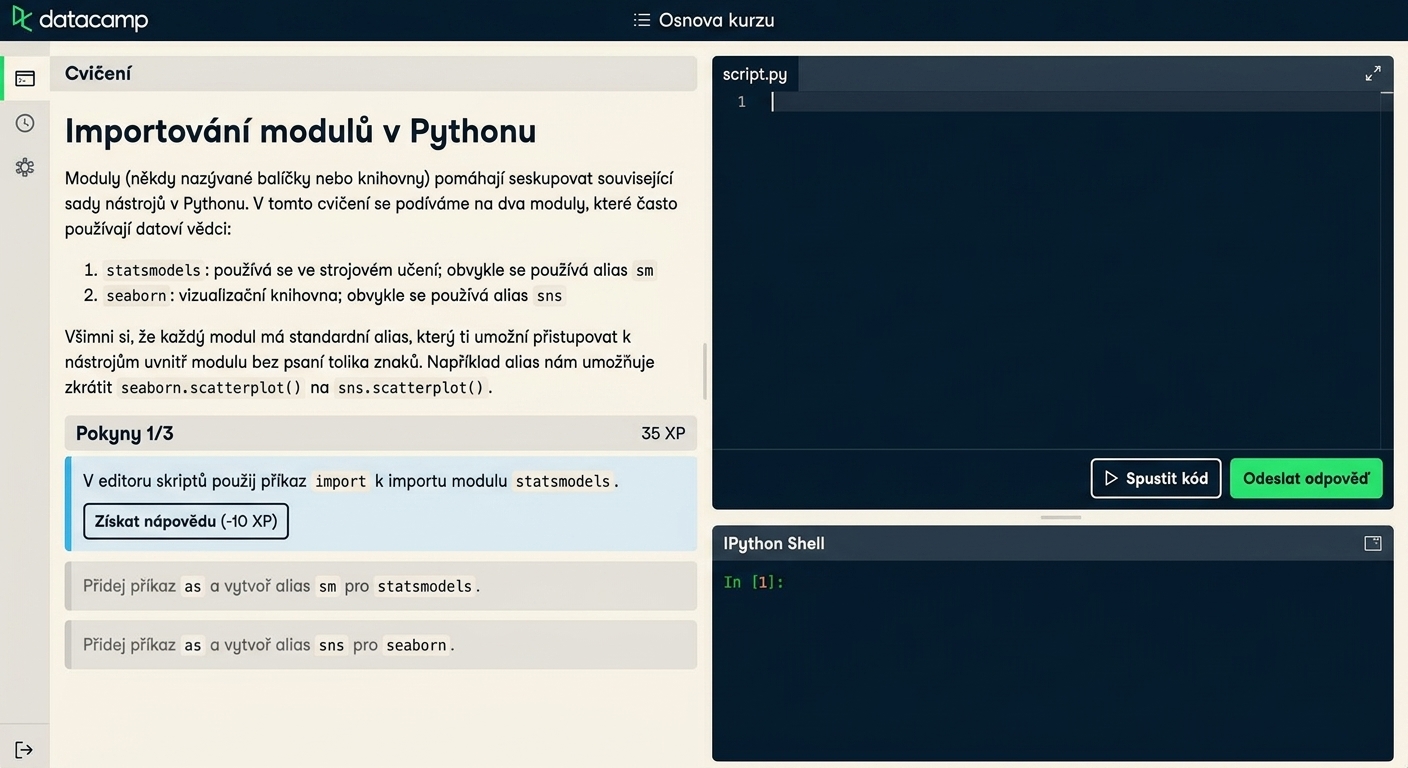Open the exercise panel icon in sidebar
This screenshot has width=1408, height=768.
(x=25, y=78)
